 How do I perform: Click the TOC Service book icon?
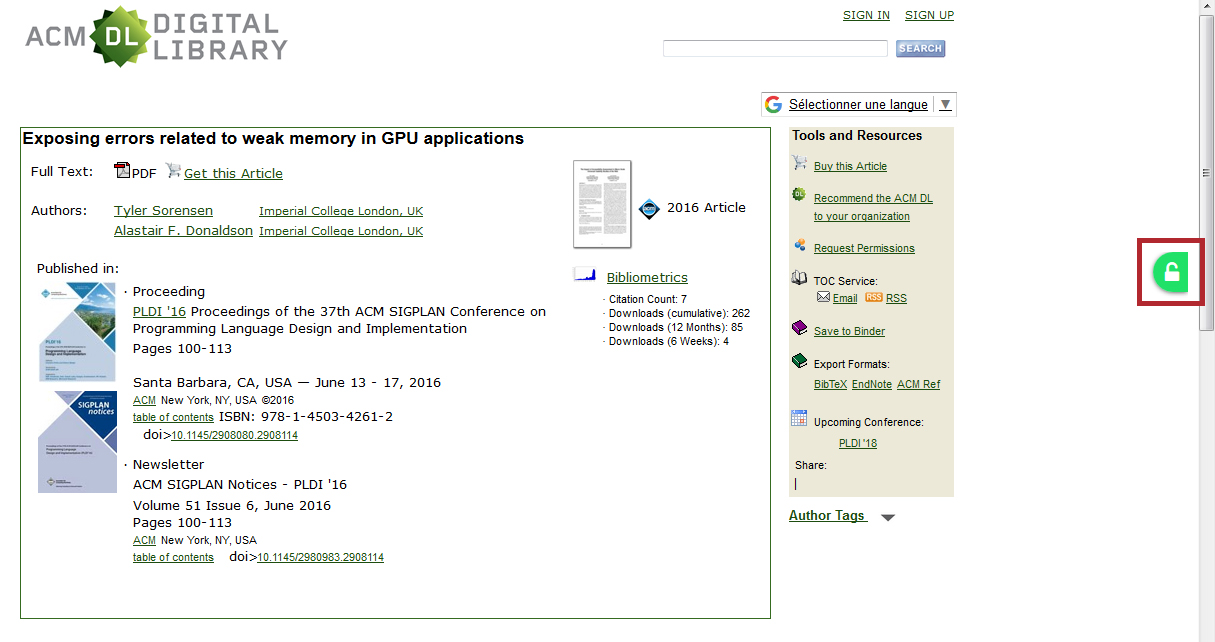tap(799, 278)
